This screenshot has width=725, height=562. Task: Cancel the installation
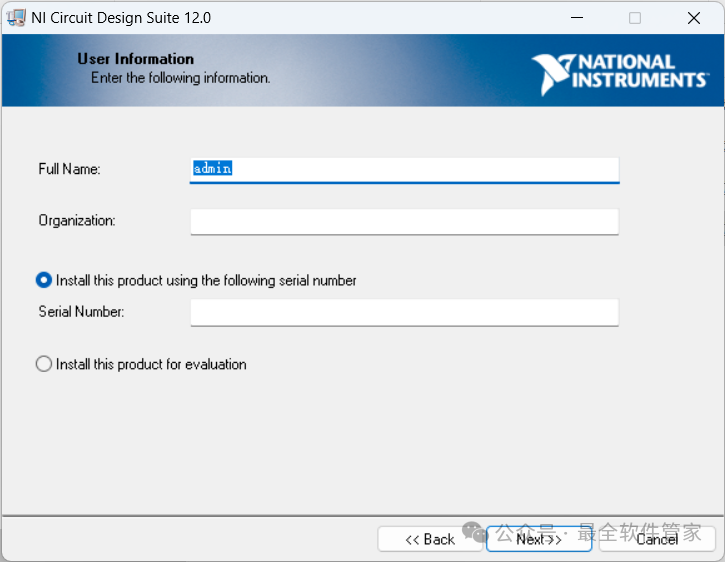(x=657, y=539)
